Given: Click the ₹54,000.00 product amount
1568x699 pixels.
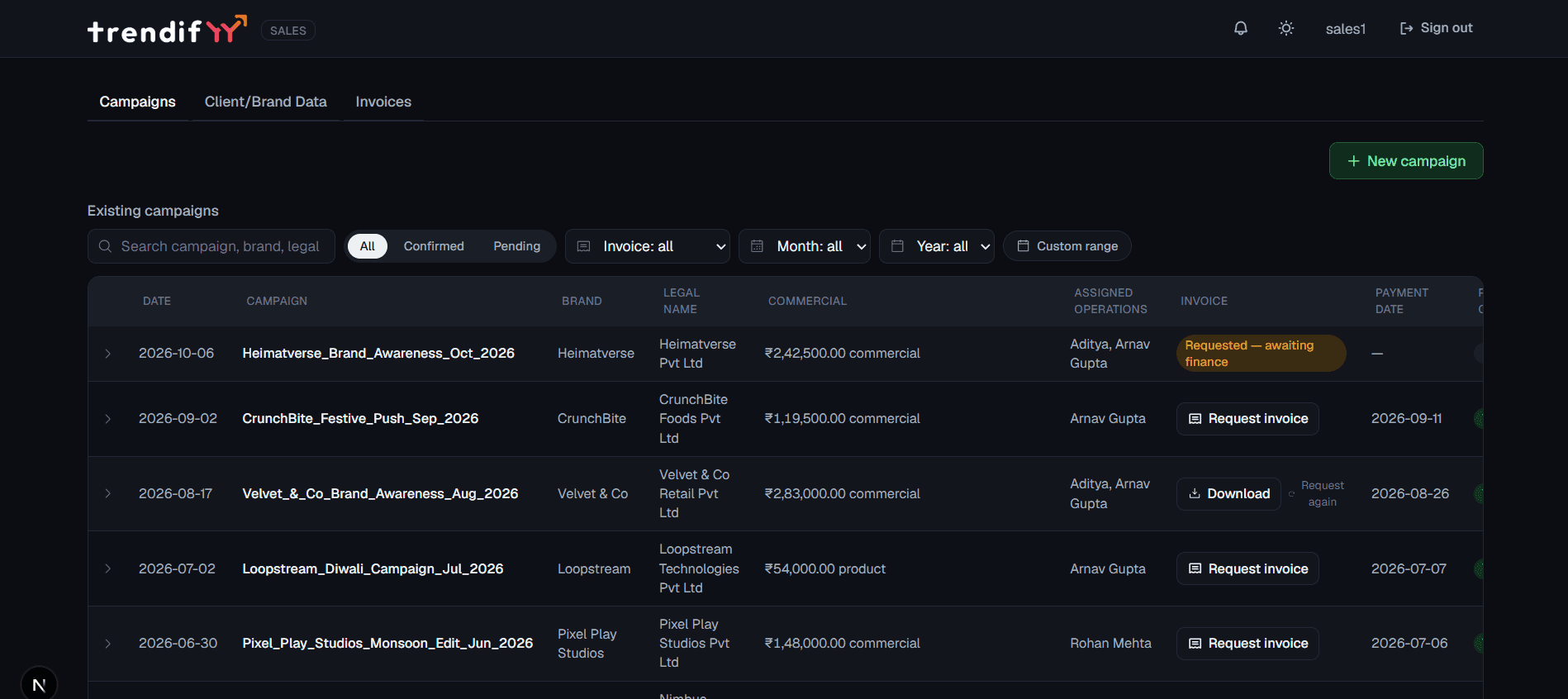Looking at the screenshot, I should [x=824, y=568].
